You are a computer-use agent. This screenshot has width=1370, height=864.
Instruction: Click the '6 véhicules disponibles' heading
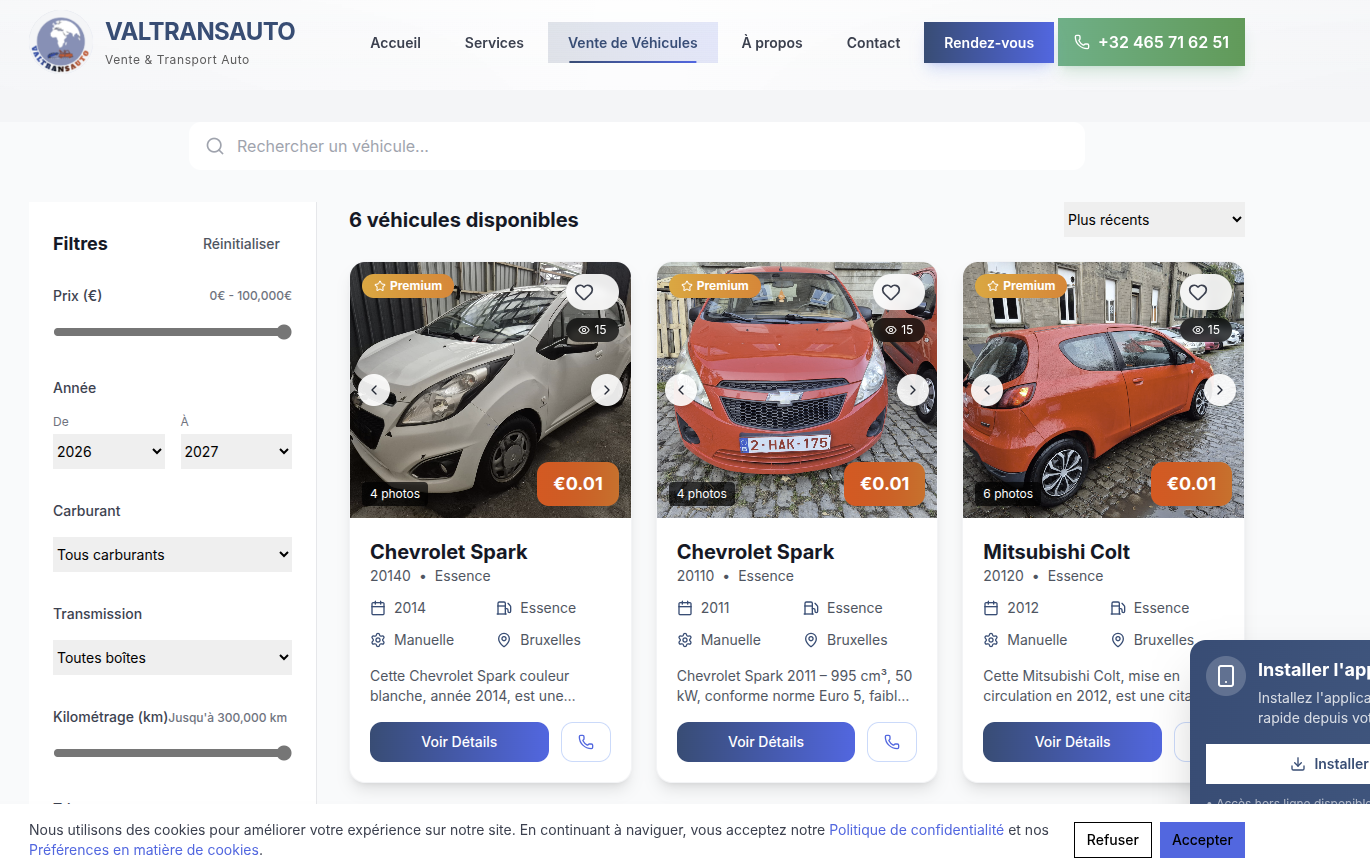click(x=464, y=220)
